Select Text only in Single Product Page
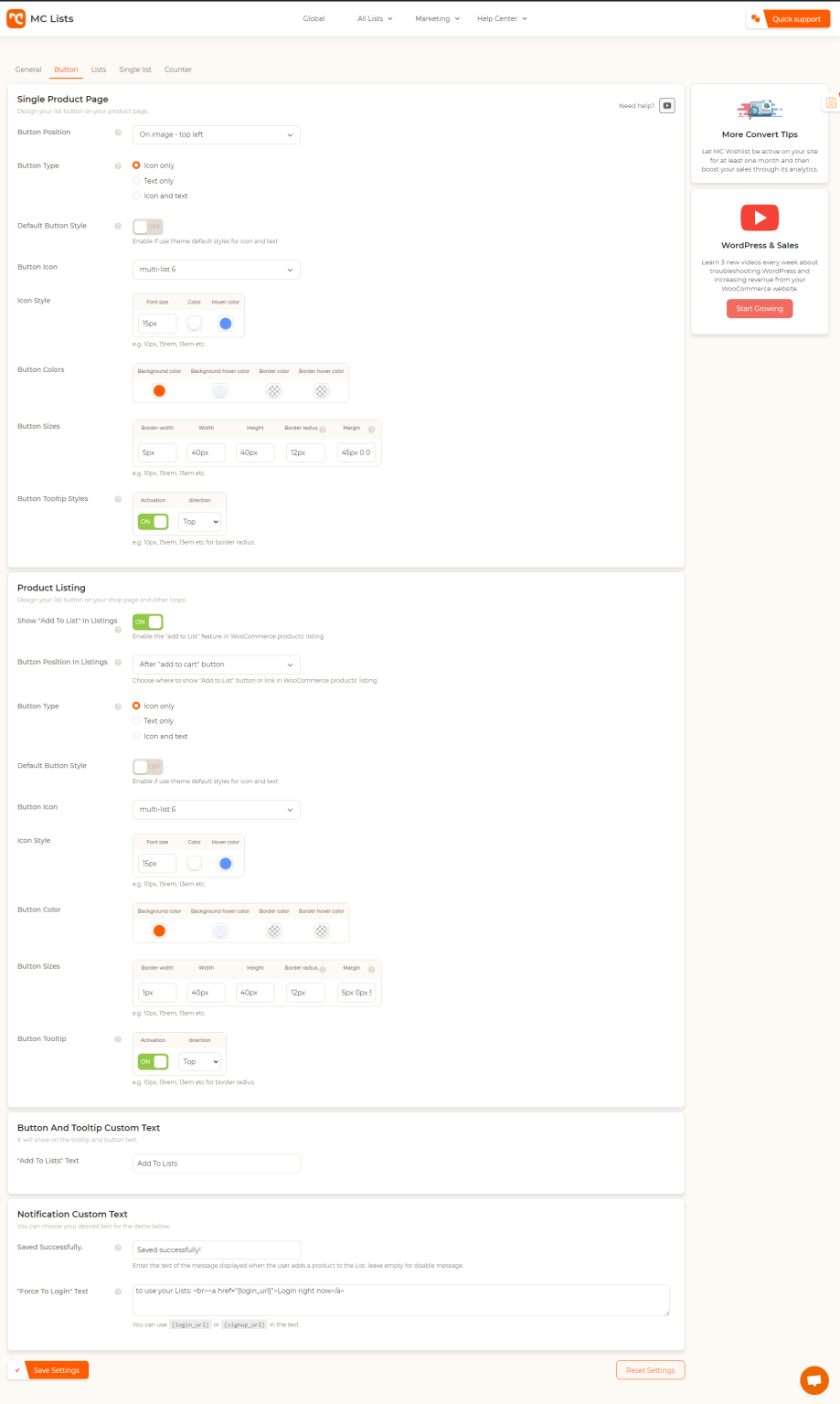This screenshot has height=1404, width=840. pos(136,181)
